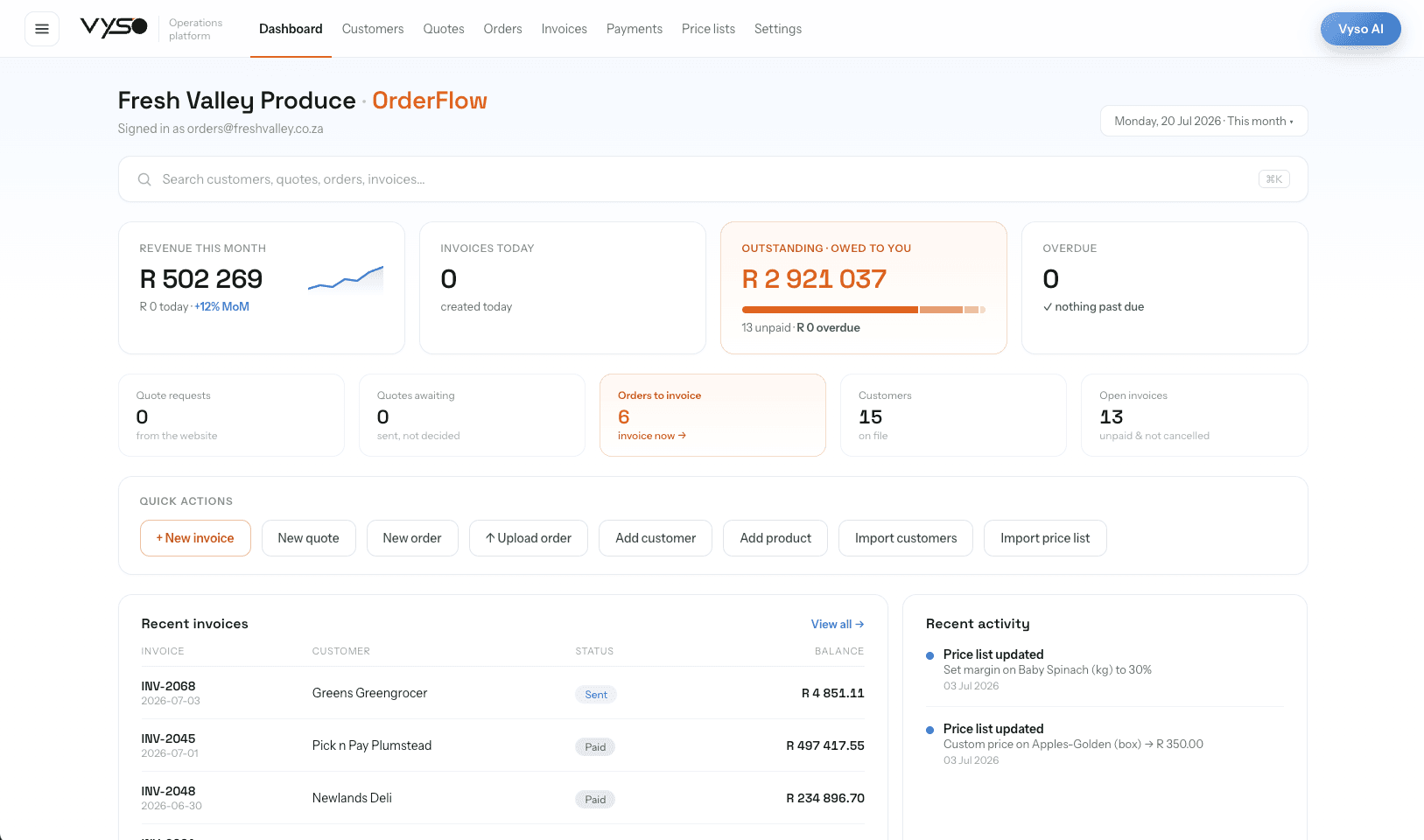Click the New quote button
Screen dimensions: 1424x840
coord(308,538)
